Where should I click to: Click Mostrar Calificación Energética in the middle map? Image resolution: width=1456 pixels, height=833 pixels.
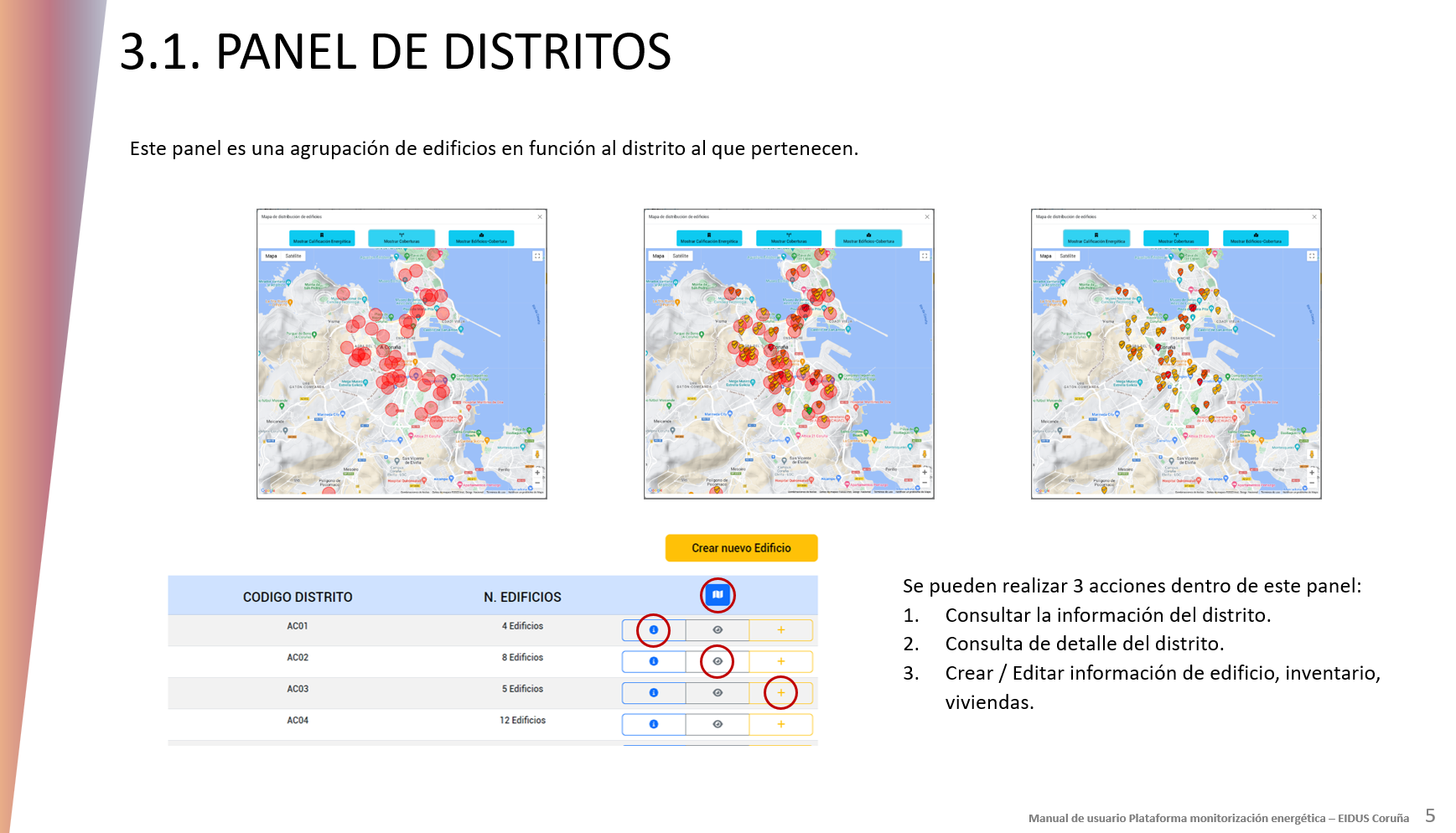[x=709, y=238]
